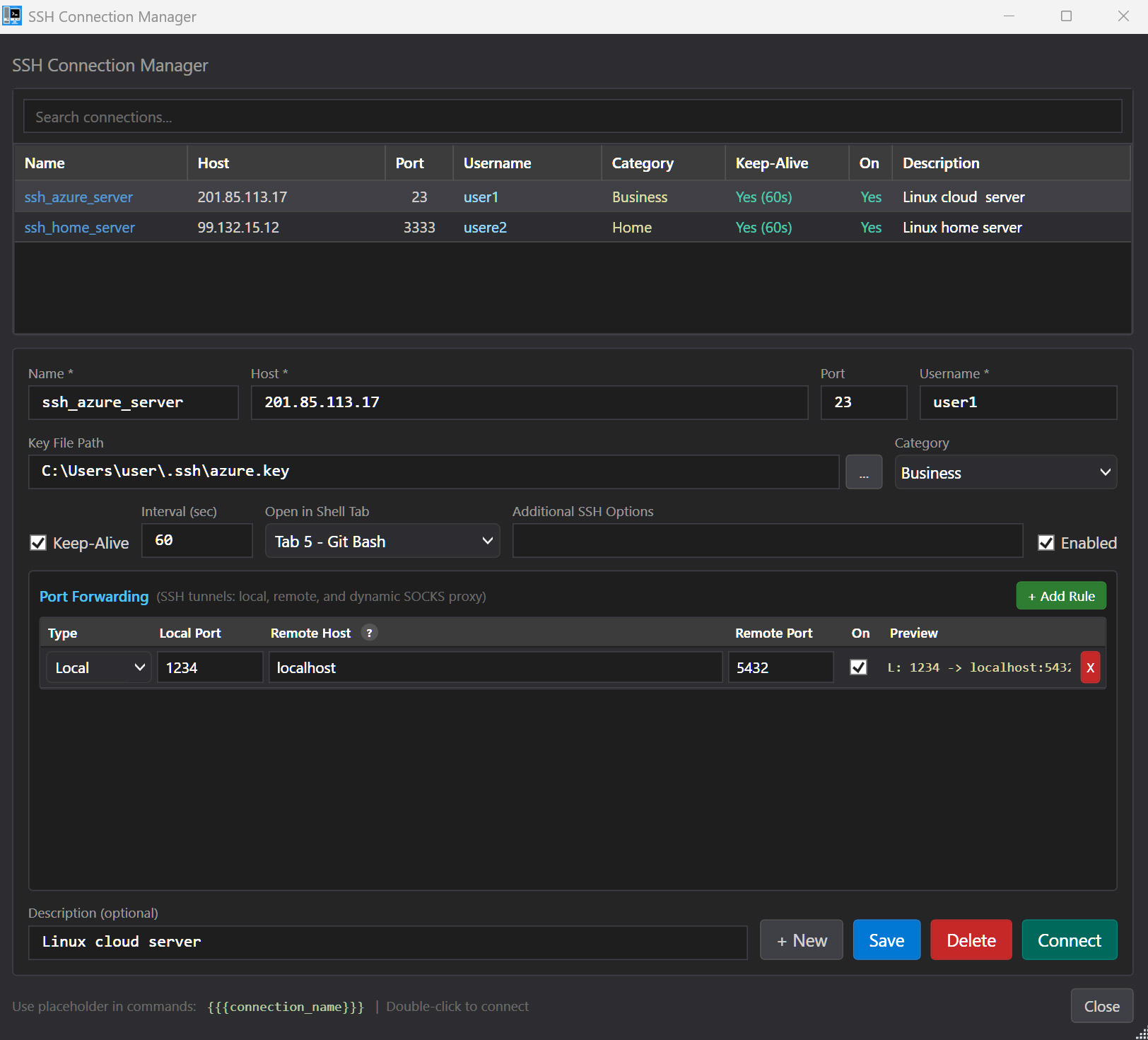1148x1040 pixels.
Task: Click the Name column header
Action: pos(45,163)
